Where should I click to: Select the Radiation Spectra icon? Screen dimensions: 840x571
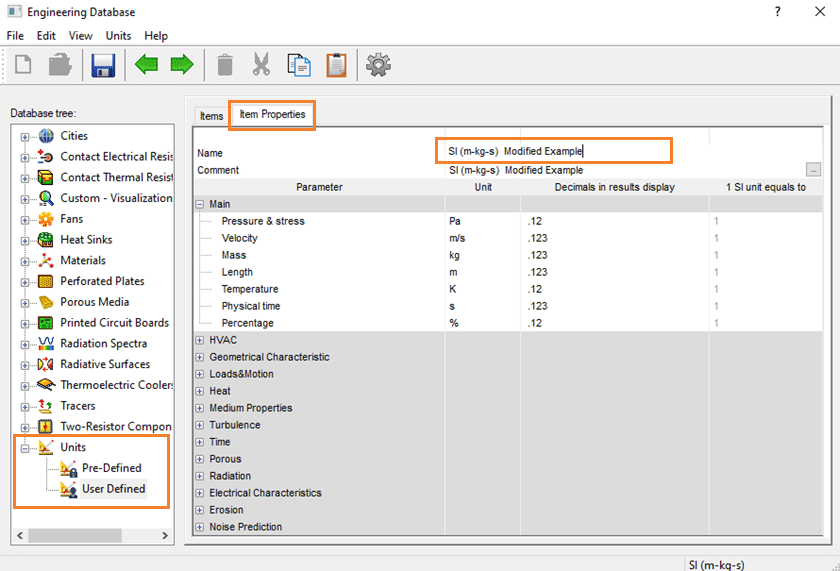point(46,343)
